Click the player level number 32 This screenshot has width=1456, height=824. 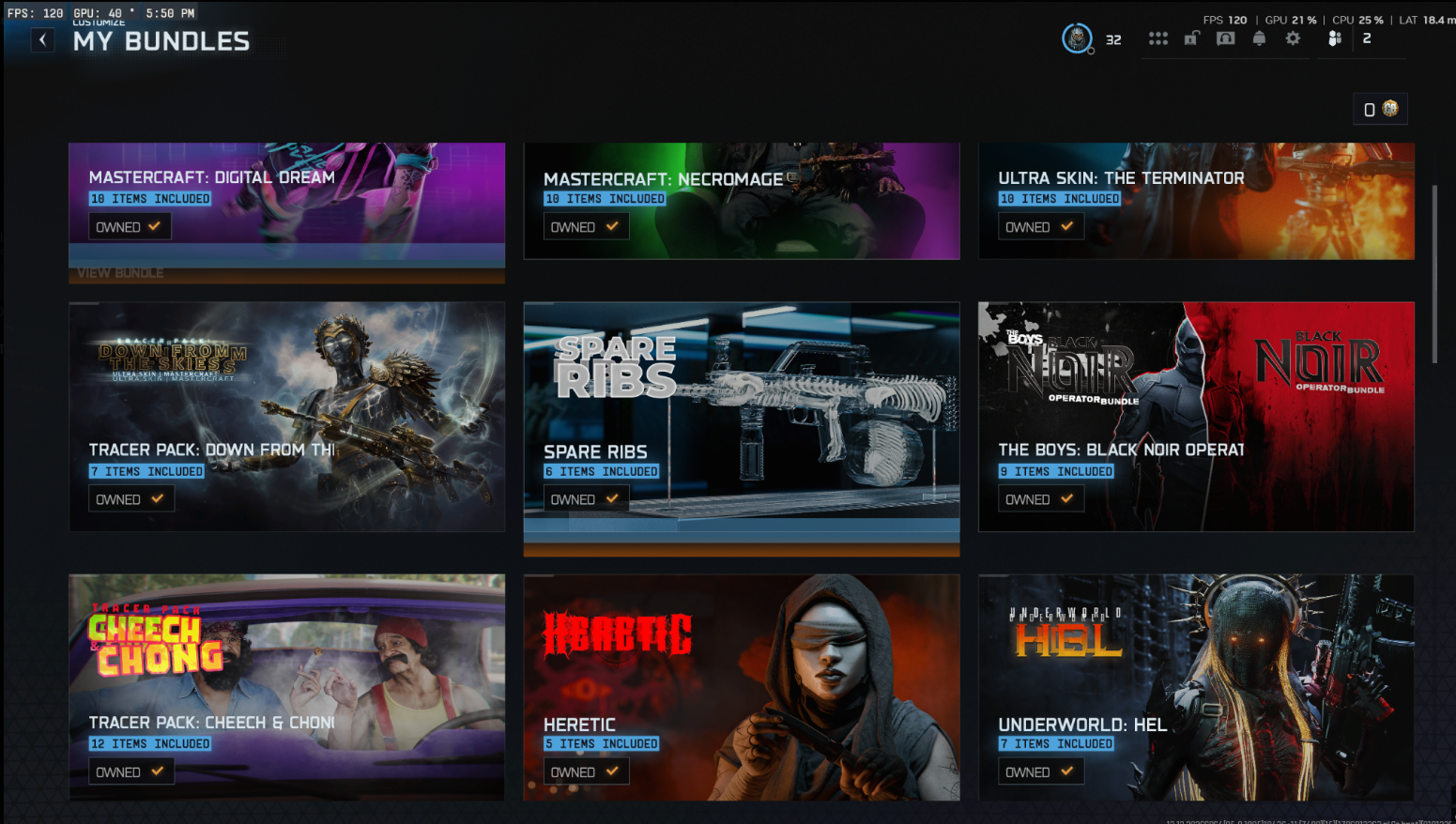(x=1113, y=39)
